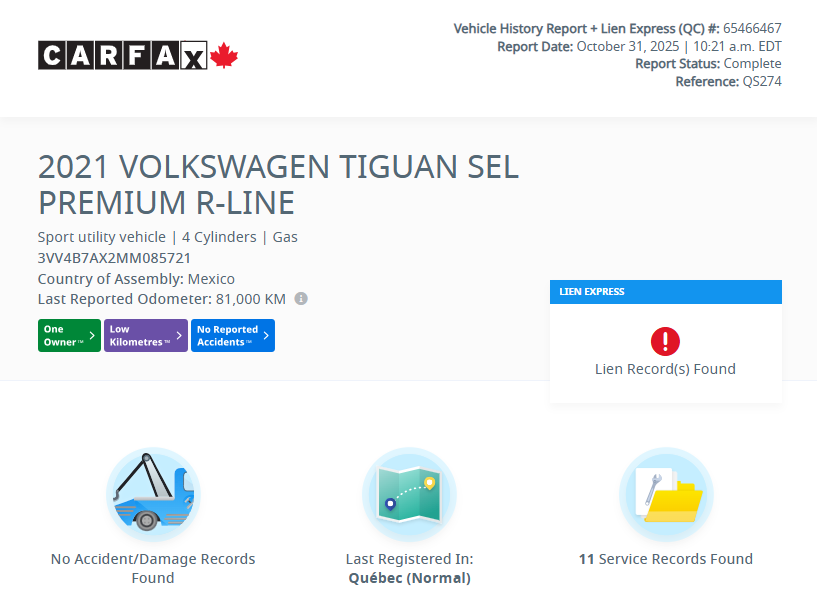This screenshot has width=817, height=603.
Task: Open the Lien Record(s) Found details
Action: click(665, 368)
